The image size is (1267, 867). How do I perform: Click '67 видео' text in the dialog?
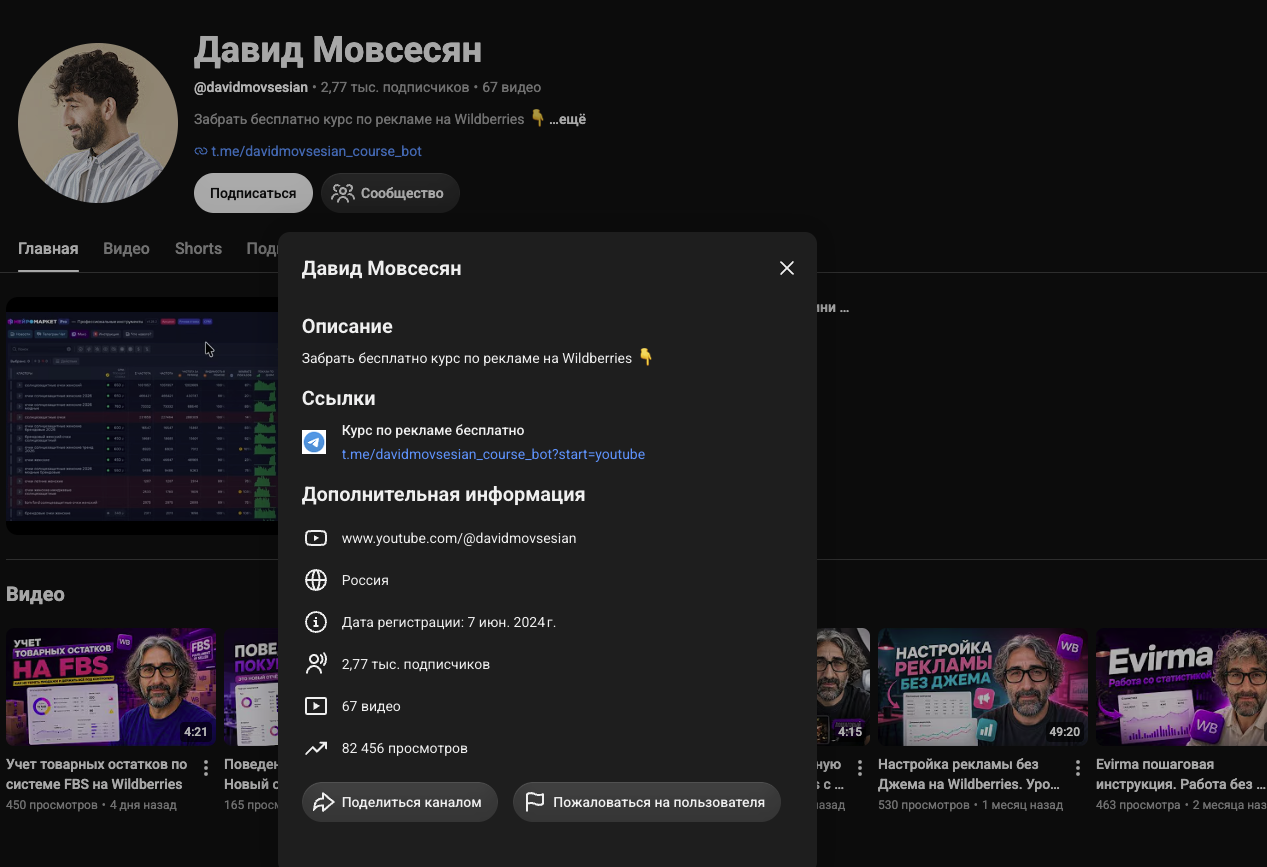(371, 706)
